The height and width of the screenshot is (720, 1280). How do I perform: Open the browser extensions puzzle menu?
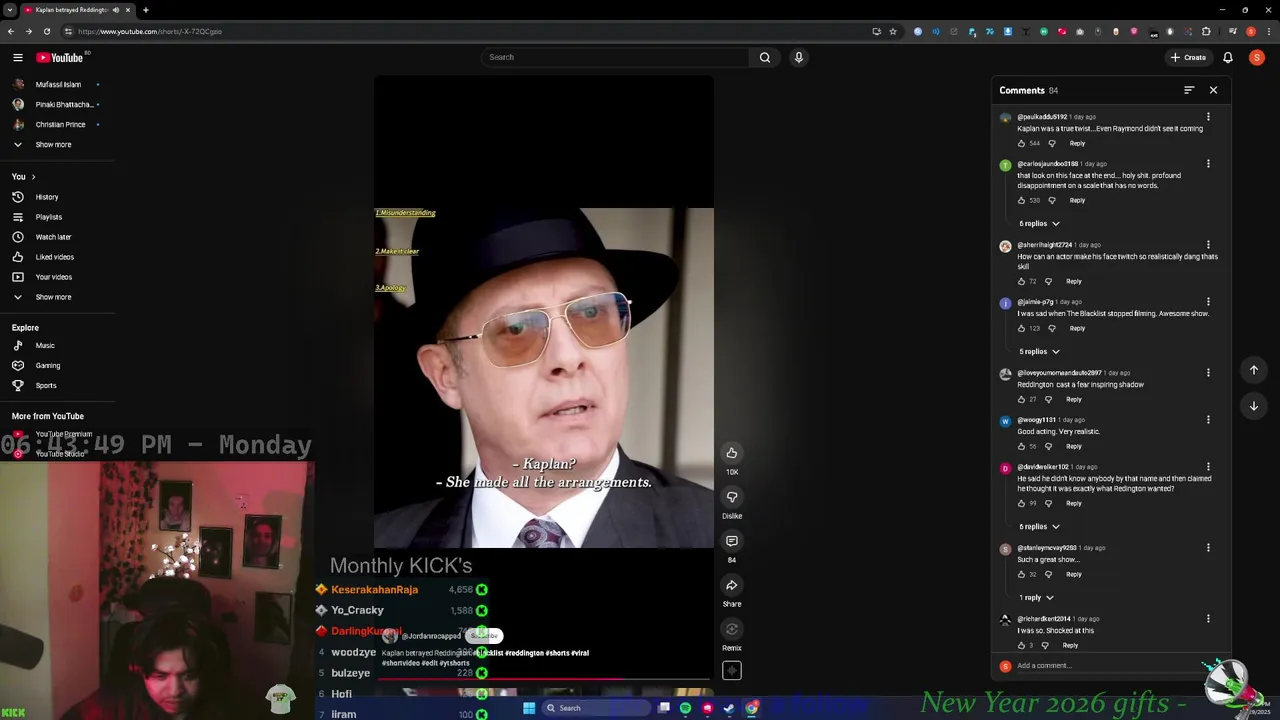pos(1206,31)
